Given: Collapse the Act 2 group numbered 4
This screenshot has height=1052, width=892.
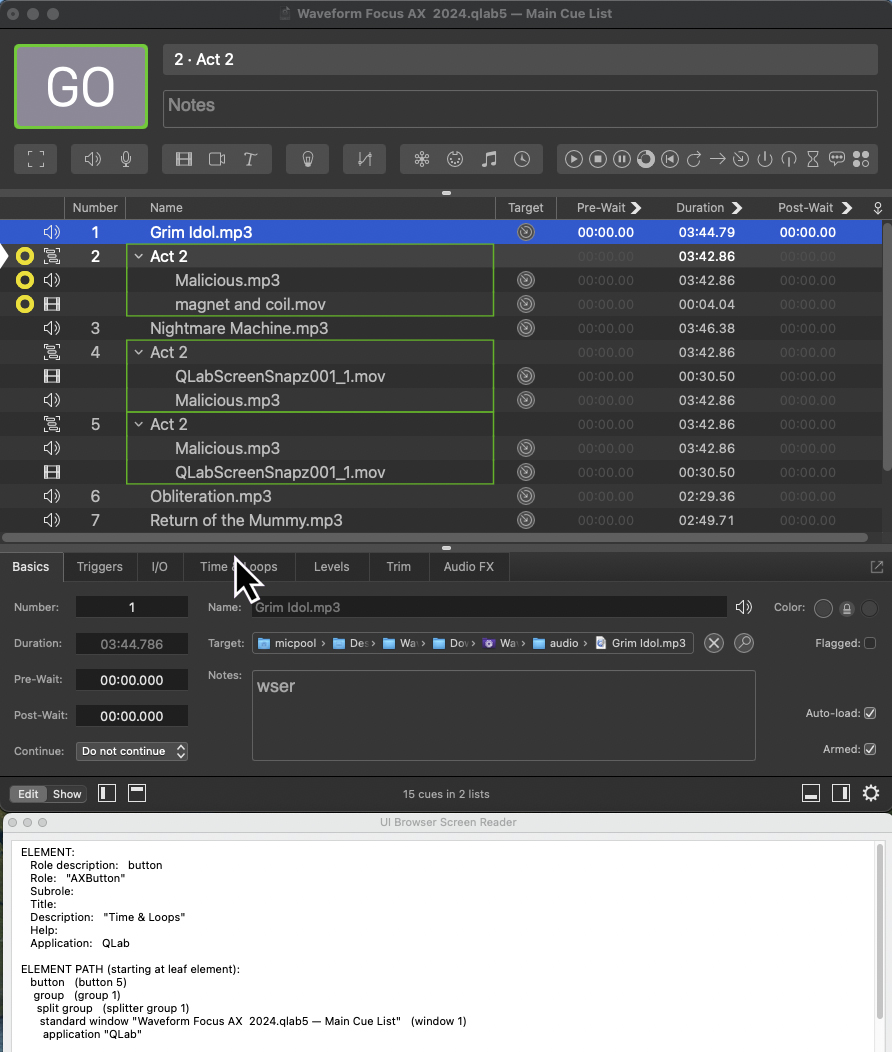Looking at the screenshot, I should [139, 352].
